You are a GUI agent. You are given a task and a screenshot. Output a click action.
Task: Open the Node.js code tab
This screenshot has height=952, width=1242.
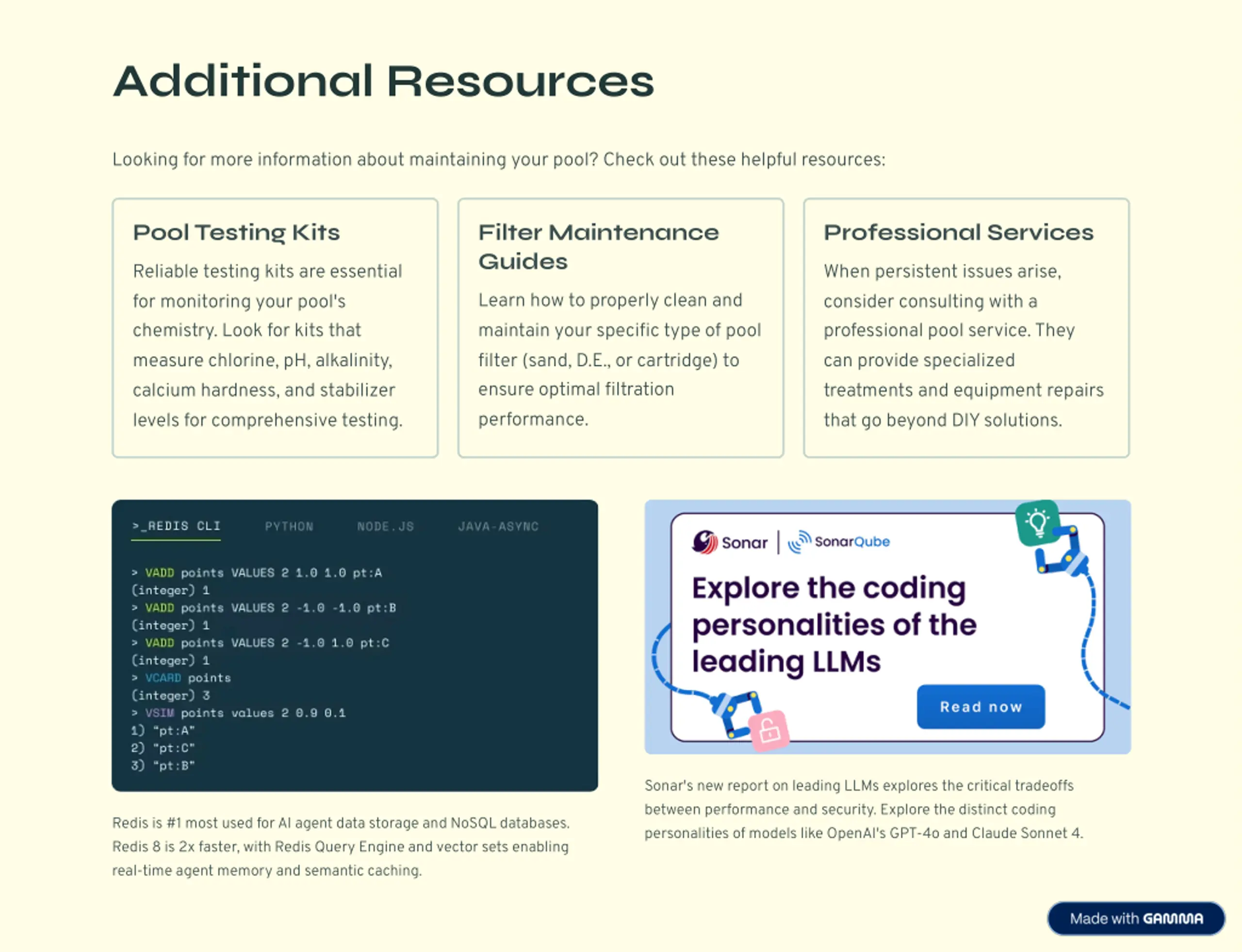click(386, 526)
